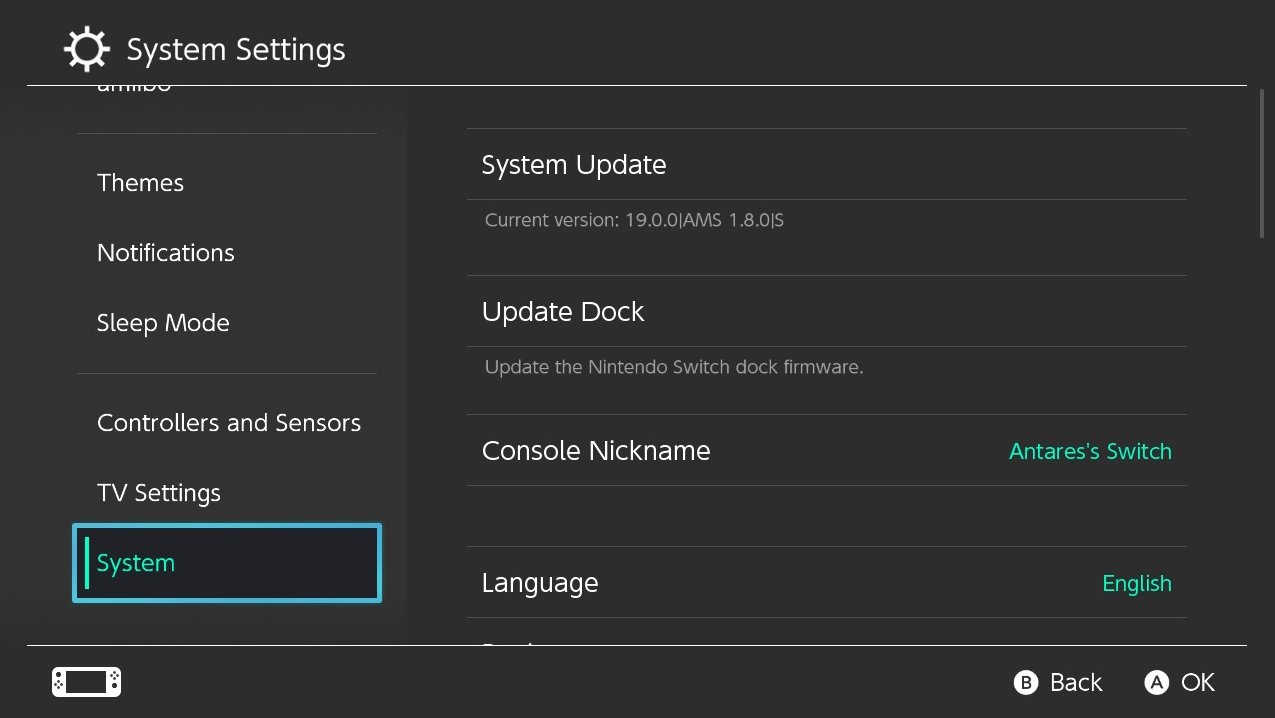The width and height of the screenshot is (1275, 718).
Task: Start System Update
Action: (x=574, y=165)
